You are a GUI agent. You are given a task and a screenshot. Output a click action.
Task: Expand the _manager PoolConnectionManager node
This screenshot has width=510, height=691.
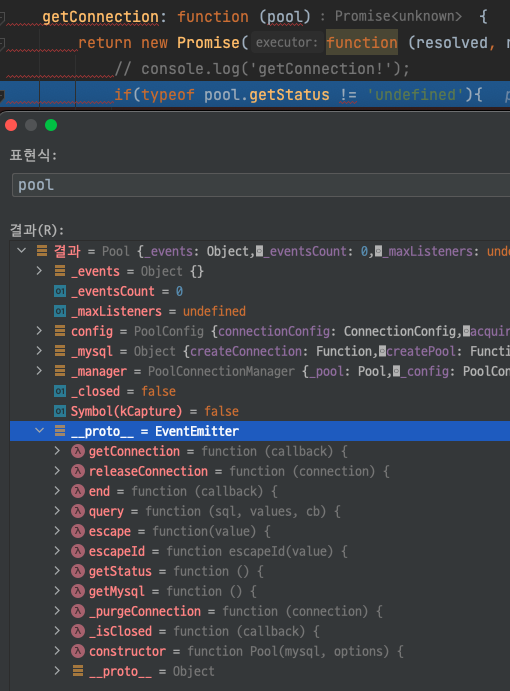click(x=39, y=371)
